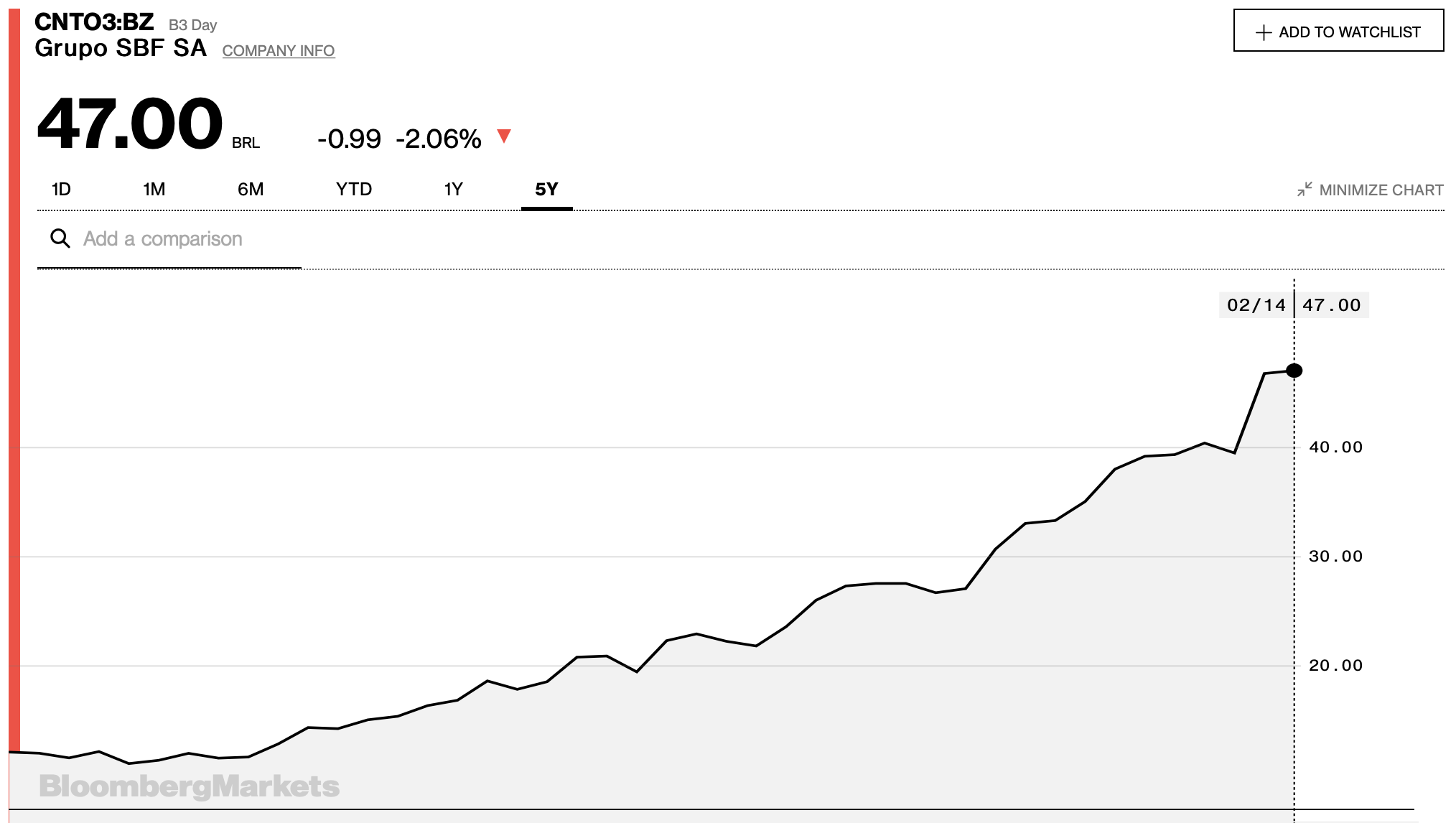
Task: Click the red down-triangle price indicator
Action: click(504, 136)
